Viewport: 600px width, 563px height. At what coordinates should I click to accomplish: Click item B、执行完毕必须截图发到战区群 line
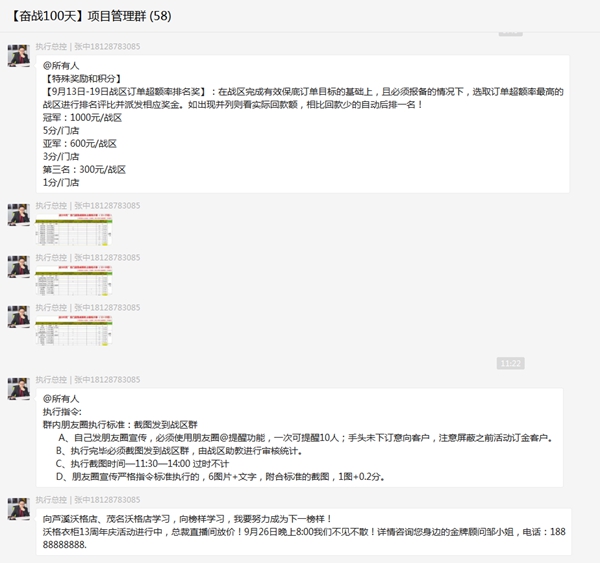pos(179,451)
